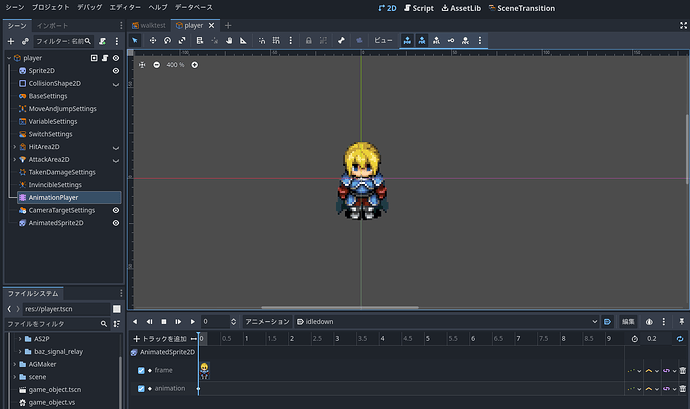Image resolution: width=690 pixels, height=409 pixels.
Task: Select the Ruler Mode tool
Action: (x=243, y=41)
